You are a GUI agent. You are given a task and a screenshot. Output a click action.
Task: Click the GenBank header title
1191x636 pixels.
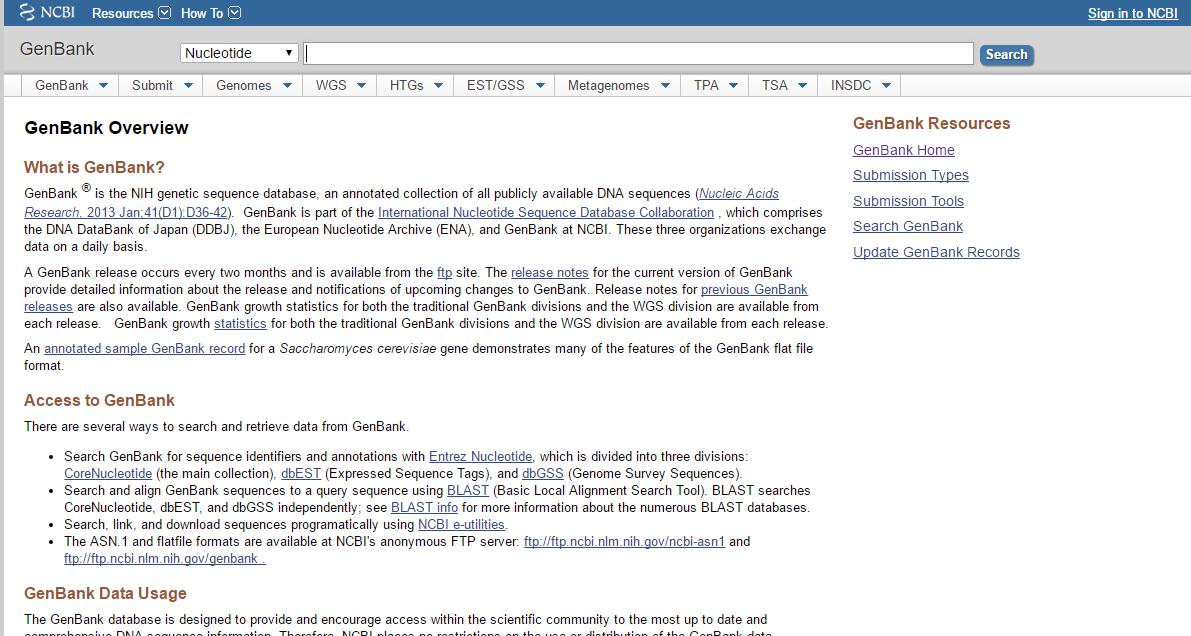coord(57,49)
